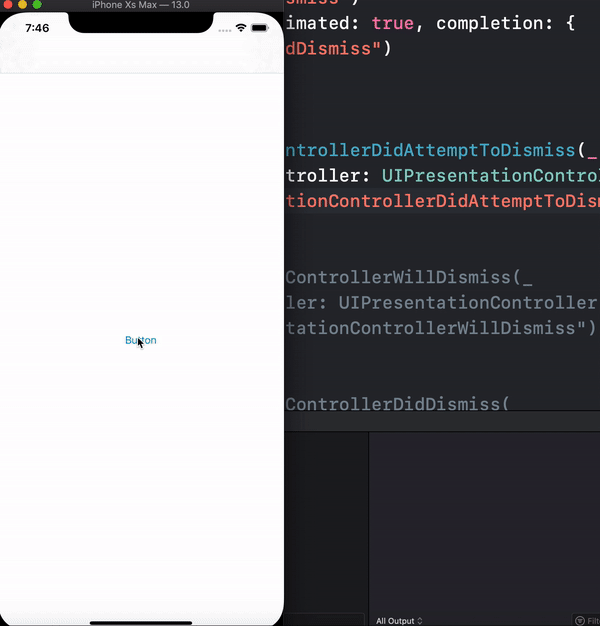
Task: Click the home indicator bar at bottom
Action: pos(141,622)
